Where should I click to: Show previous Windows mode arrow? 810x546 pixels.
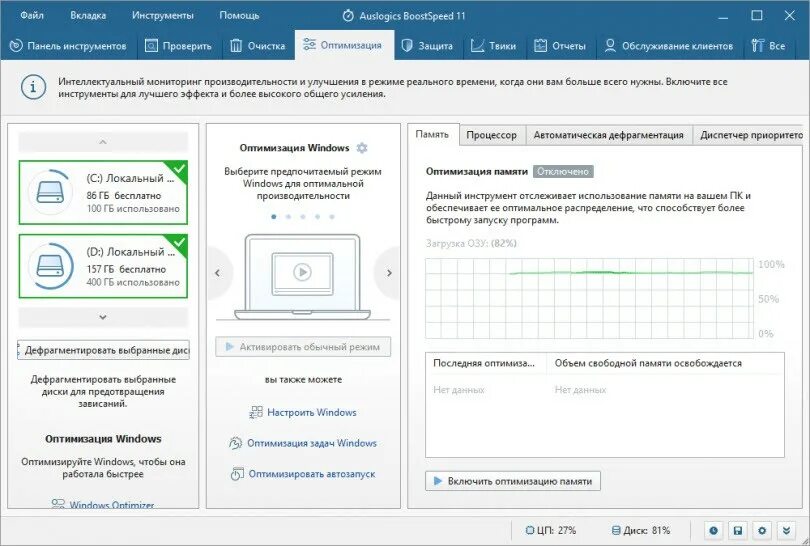(x=217, y=273)
